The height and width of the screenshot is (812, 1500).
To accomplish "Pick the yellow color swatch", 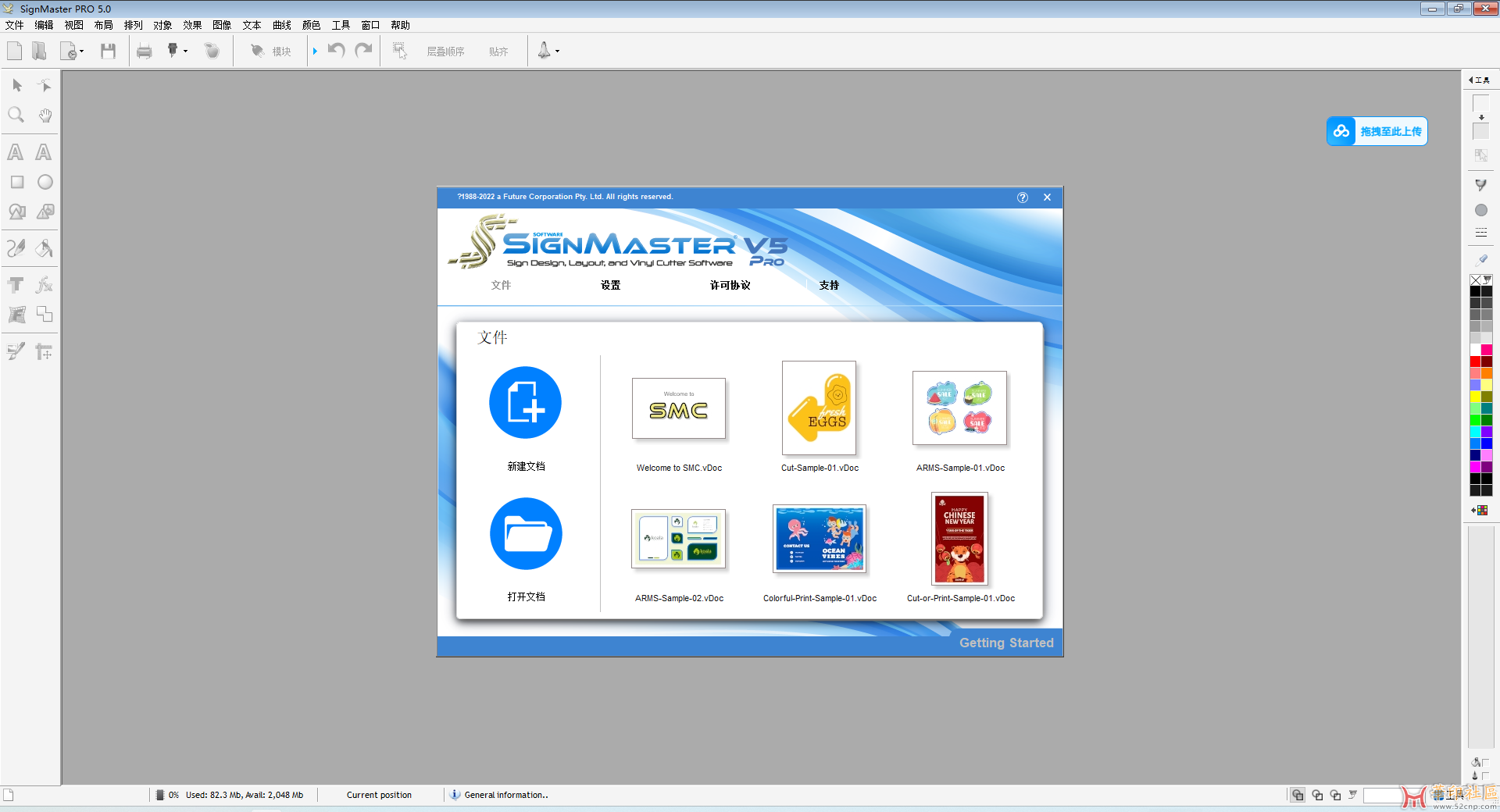I will (1475, 397).
